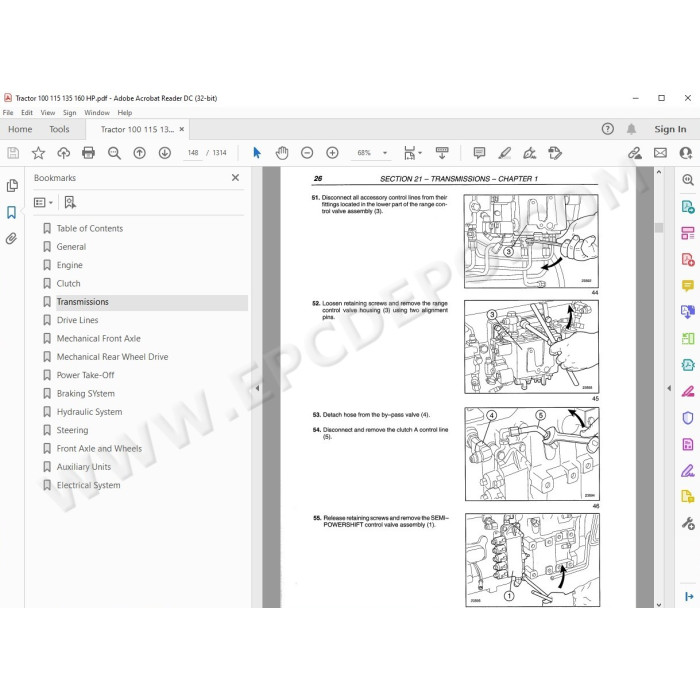This screenshot has height=700, width=700.
Task: Open Help question mark icon
Action: [607, 129]
